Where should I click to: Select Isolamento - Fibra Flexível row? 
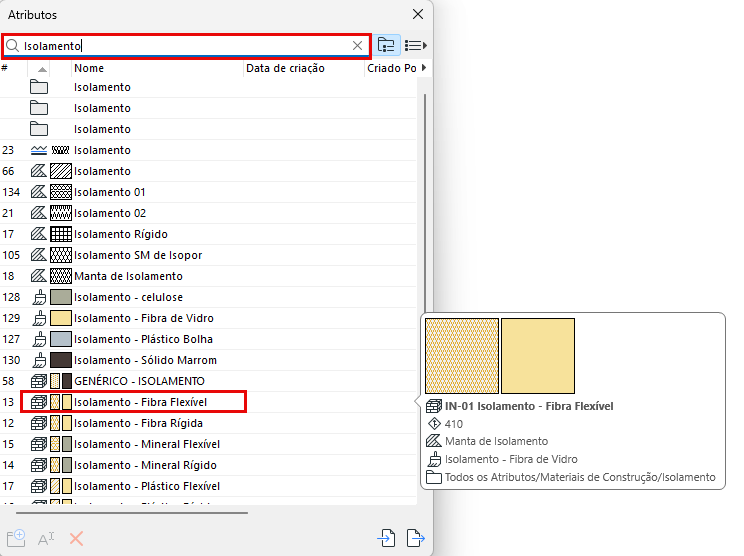pyautogui.click(x=208, y=402)
